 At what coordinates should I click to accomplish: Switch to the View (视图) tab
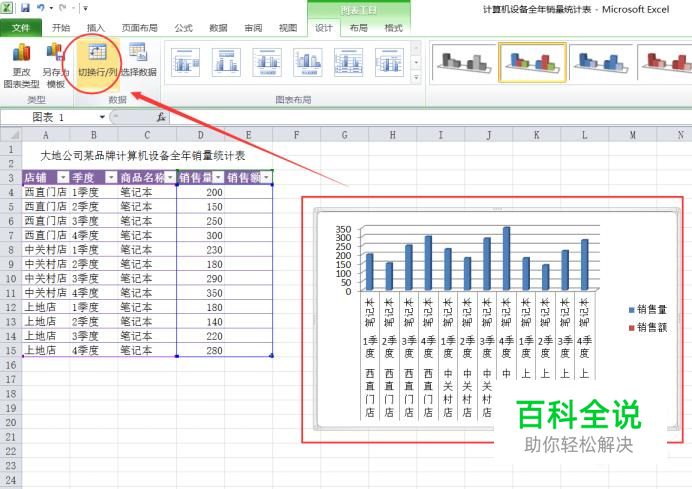coord(288,28)
